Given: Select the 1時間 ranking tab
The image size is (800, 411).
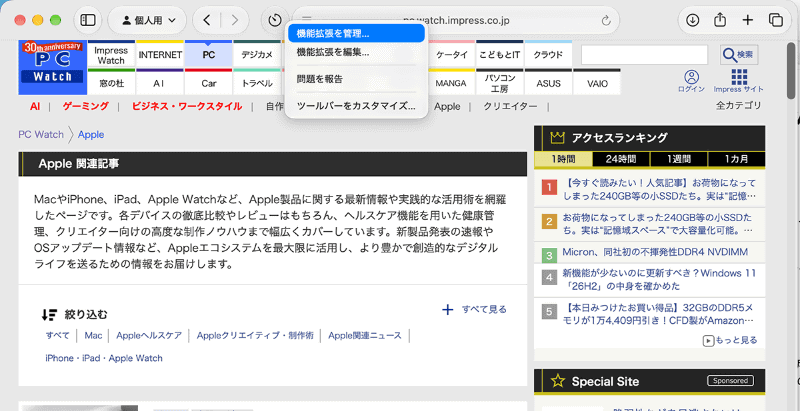Looking at the screenshot, I should 563,159.
